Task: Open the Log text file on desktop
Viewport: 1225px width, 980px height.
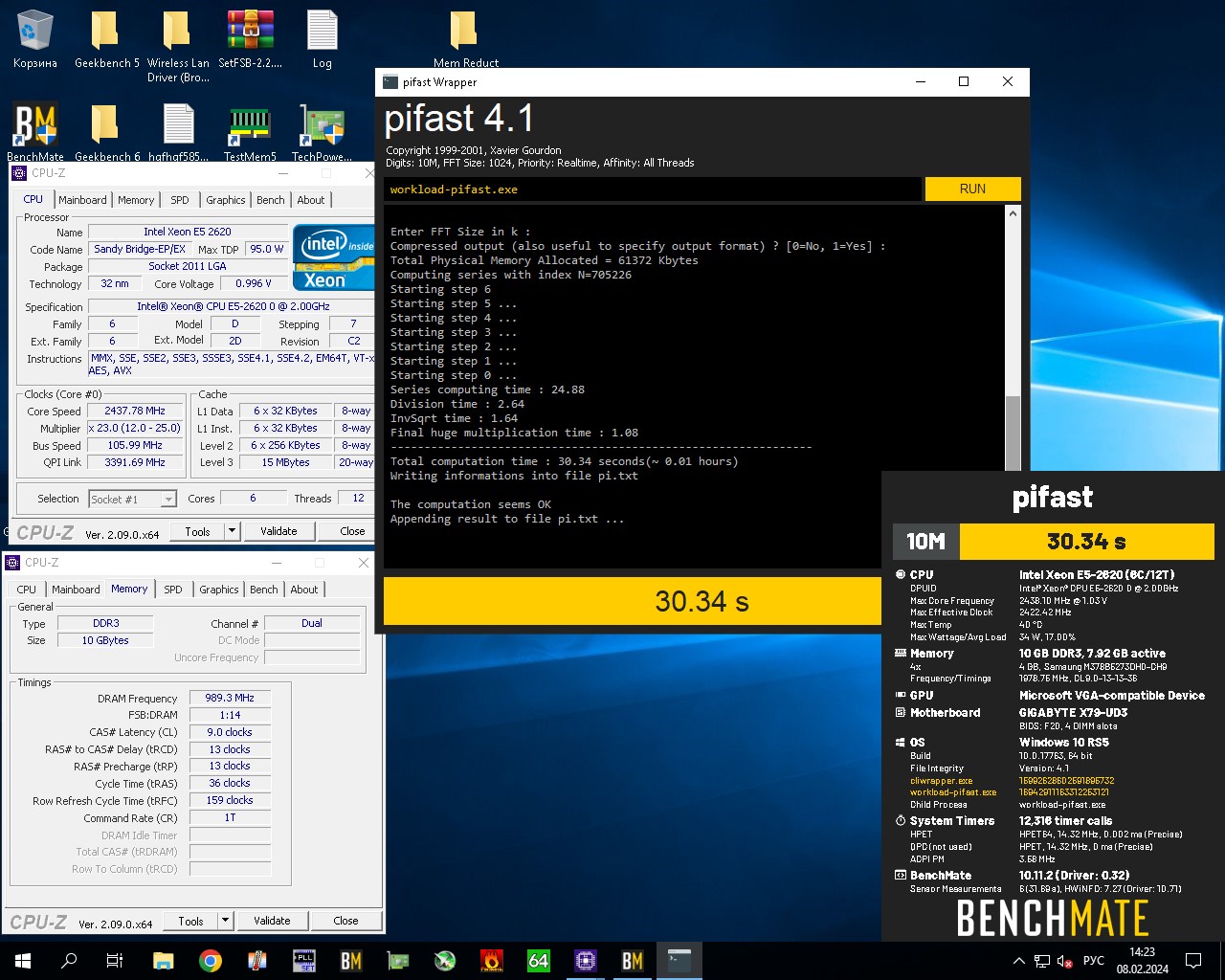Action: 322,40
